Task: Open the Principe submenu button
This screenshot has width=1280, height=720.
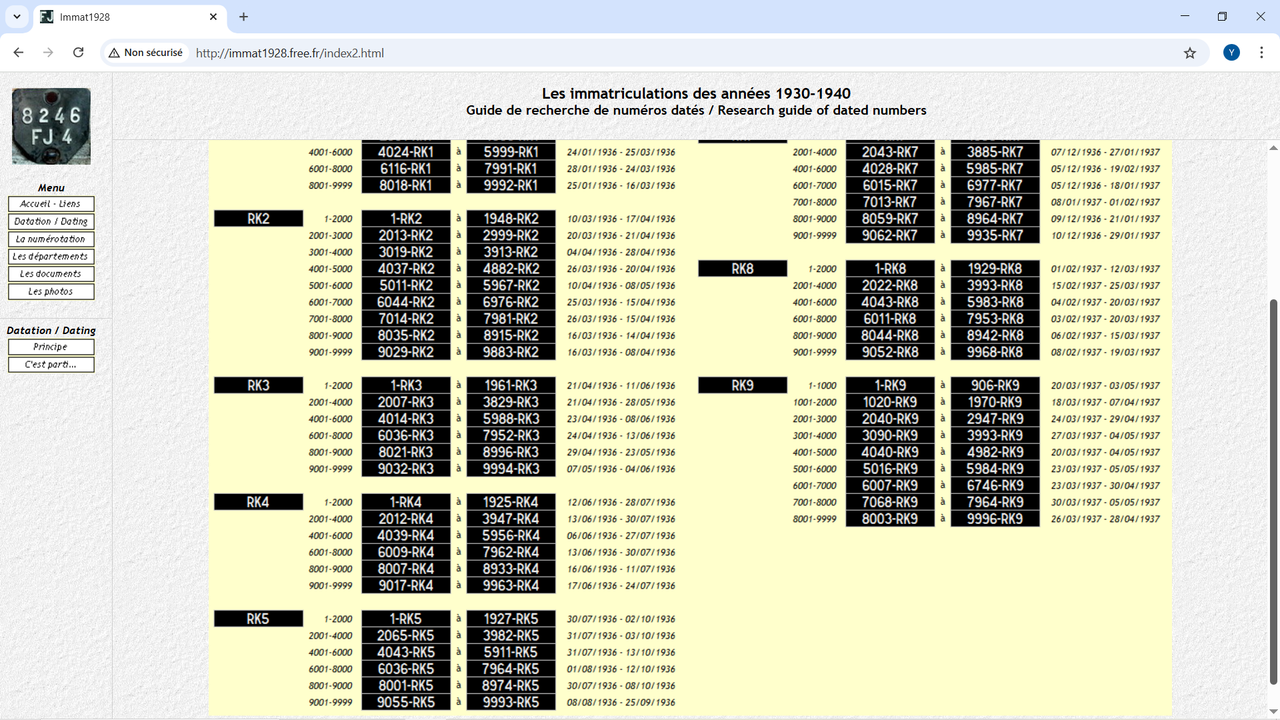Action: pyautogui.click(x=51, y=347)
